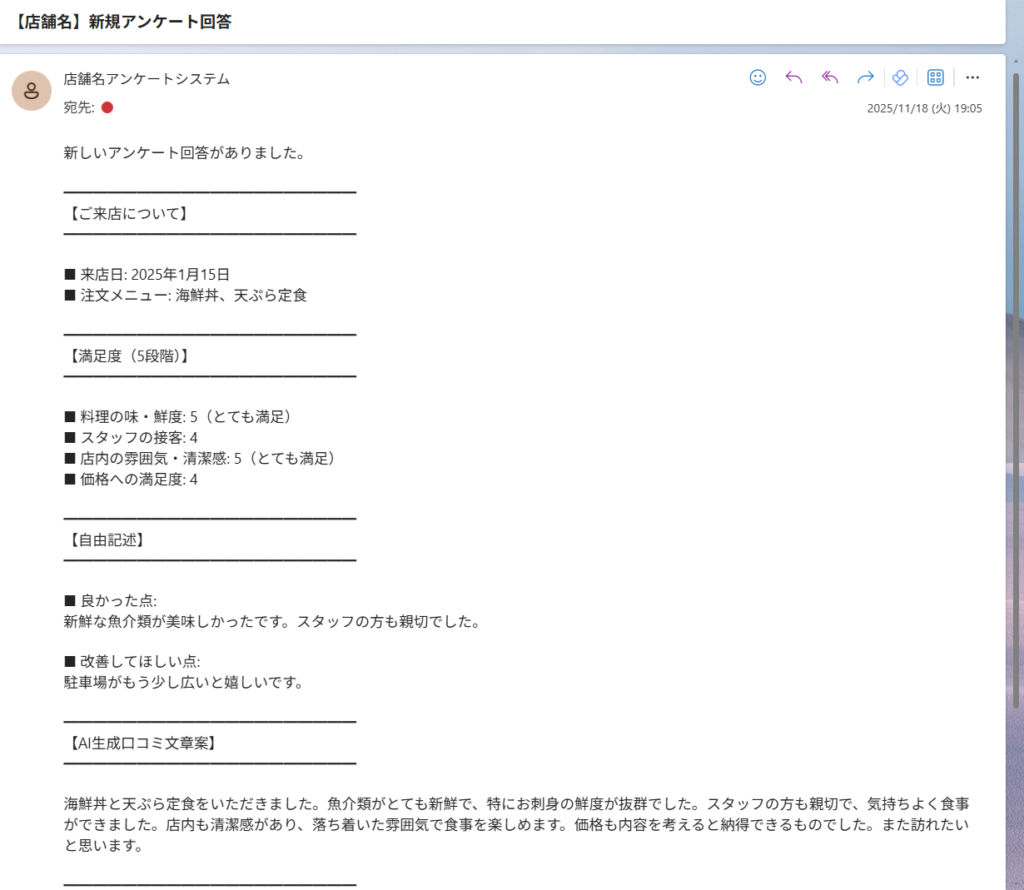Click the 来店日 2025年1月15日 line

tap(147, 274)
